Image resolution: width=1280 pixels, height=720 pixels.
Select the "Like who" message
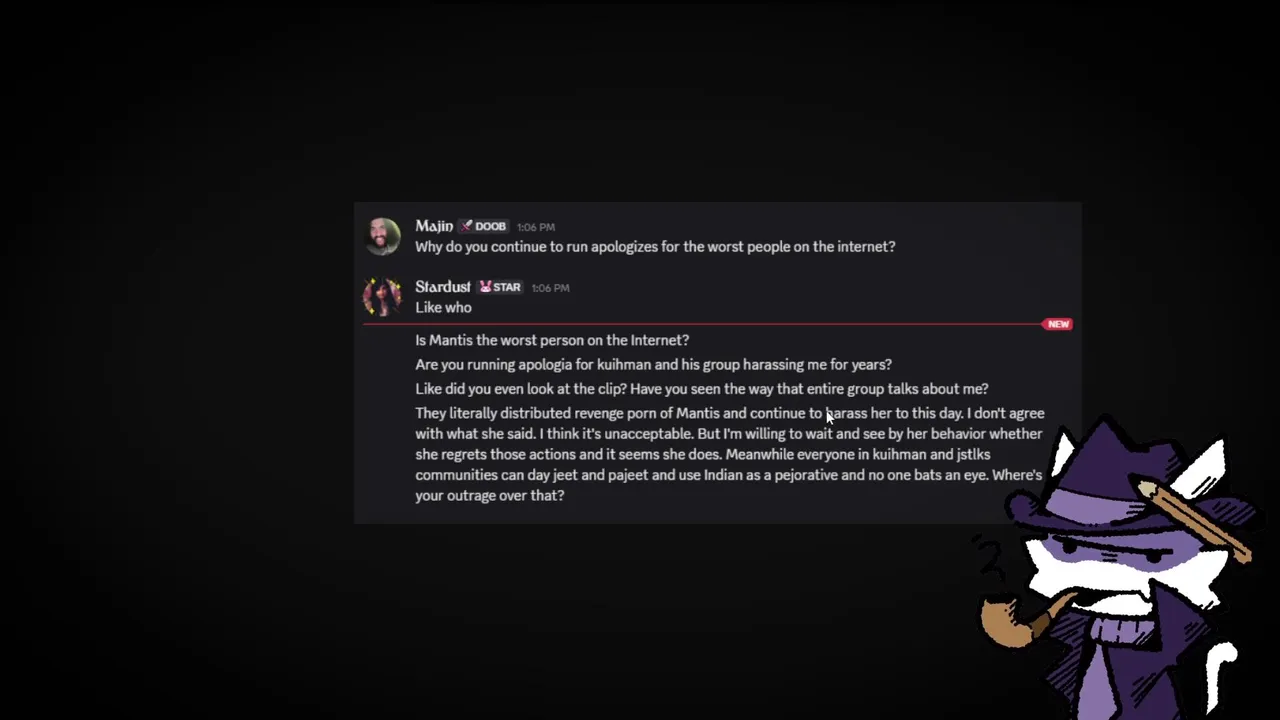point(443,308)
